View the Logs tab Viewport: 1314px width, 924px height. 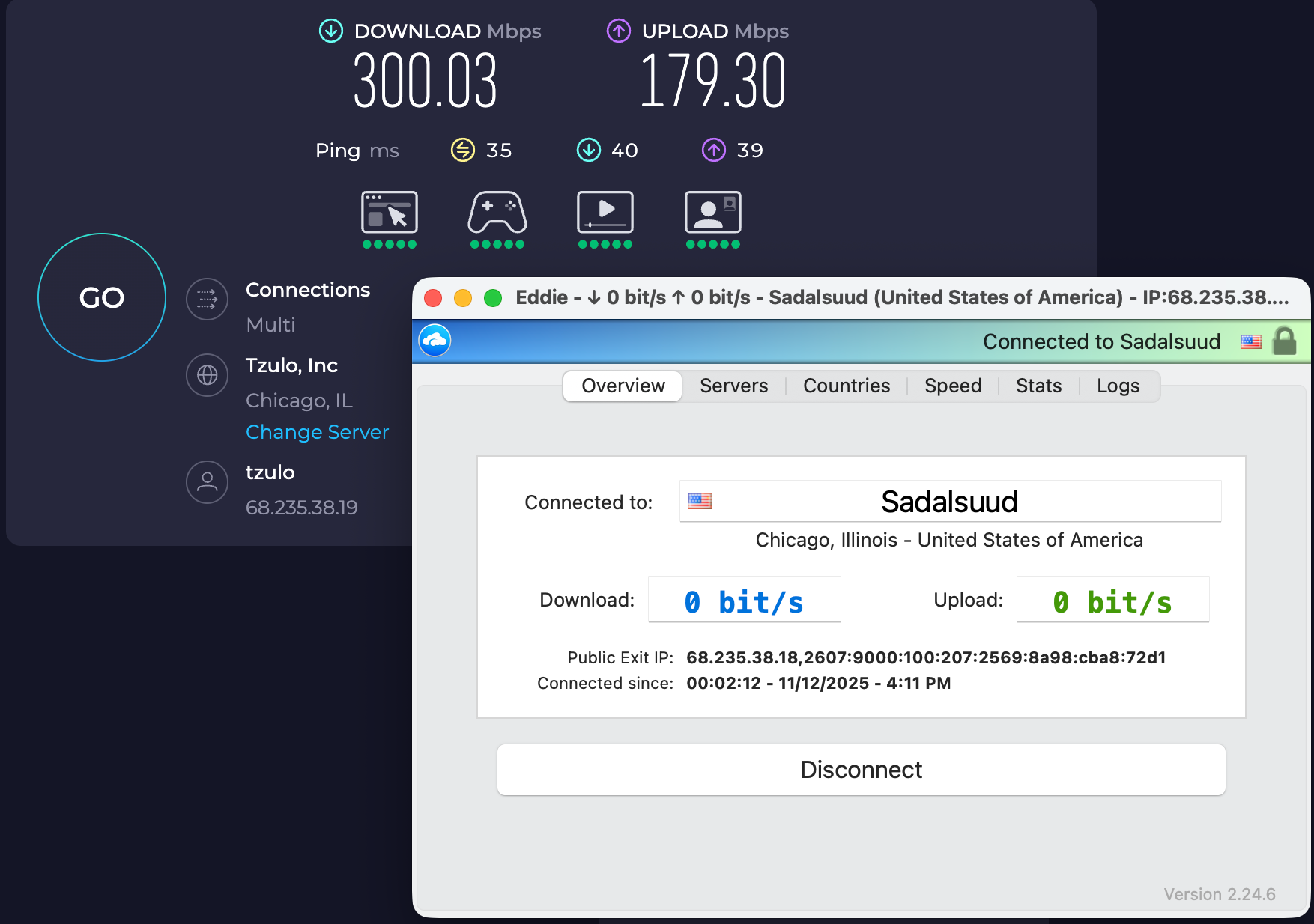coord(1118,386)
